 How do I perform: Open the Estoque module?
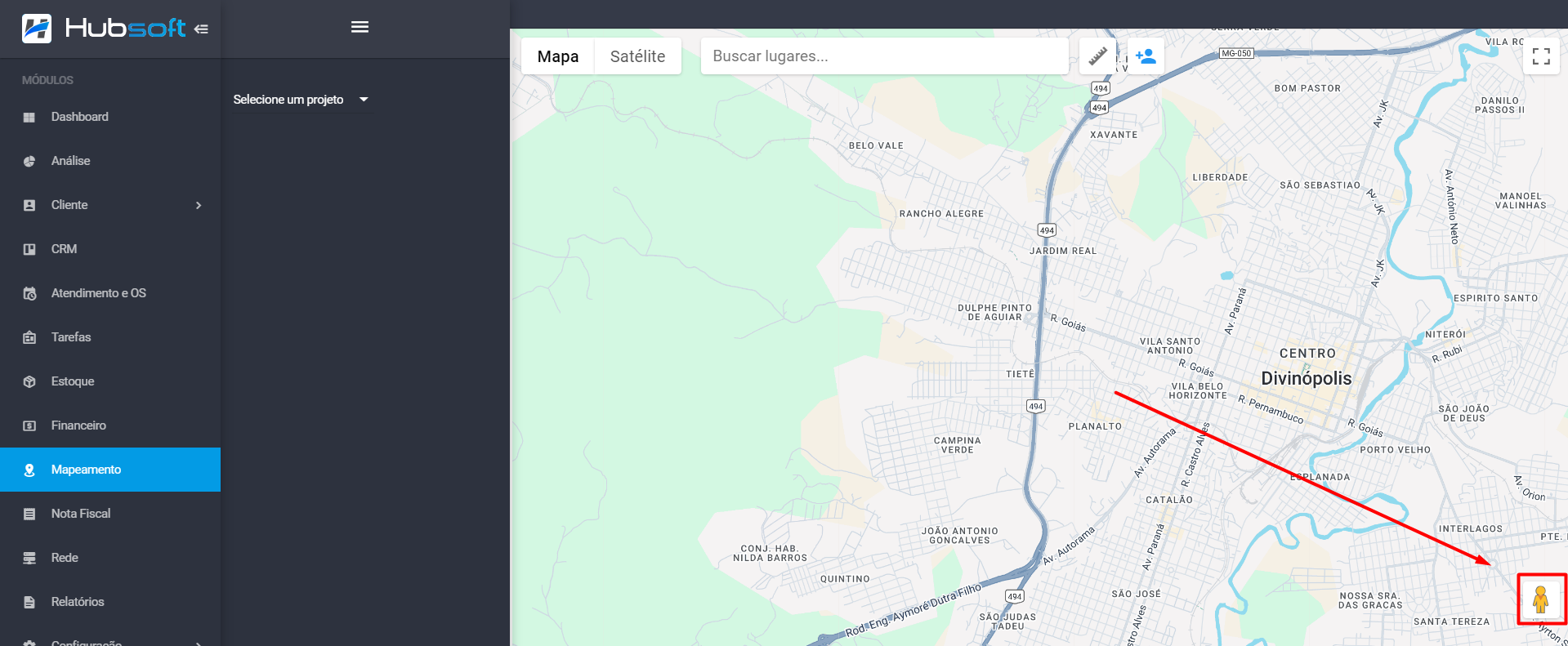point(110,381)
